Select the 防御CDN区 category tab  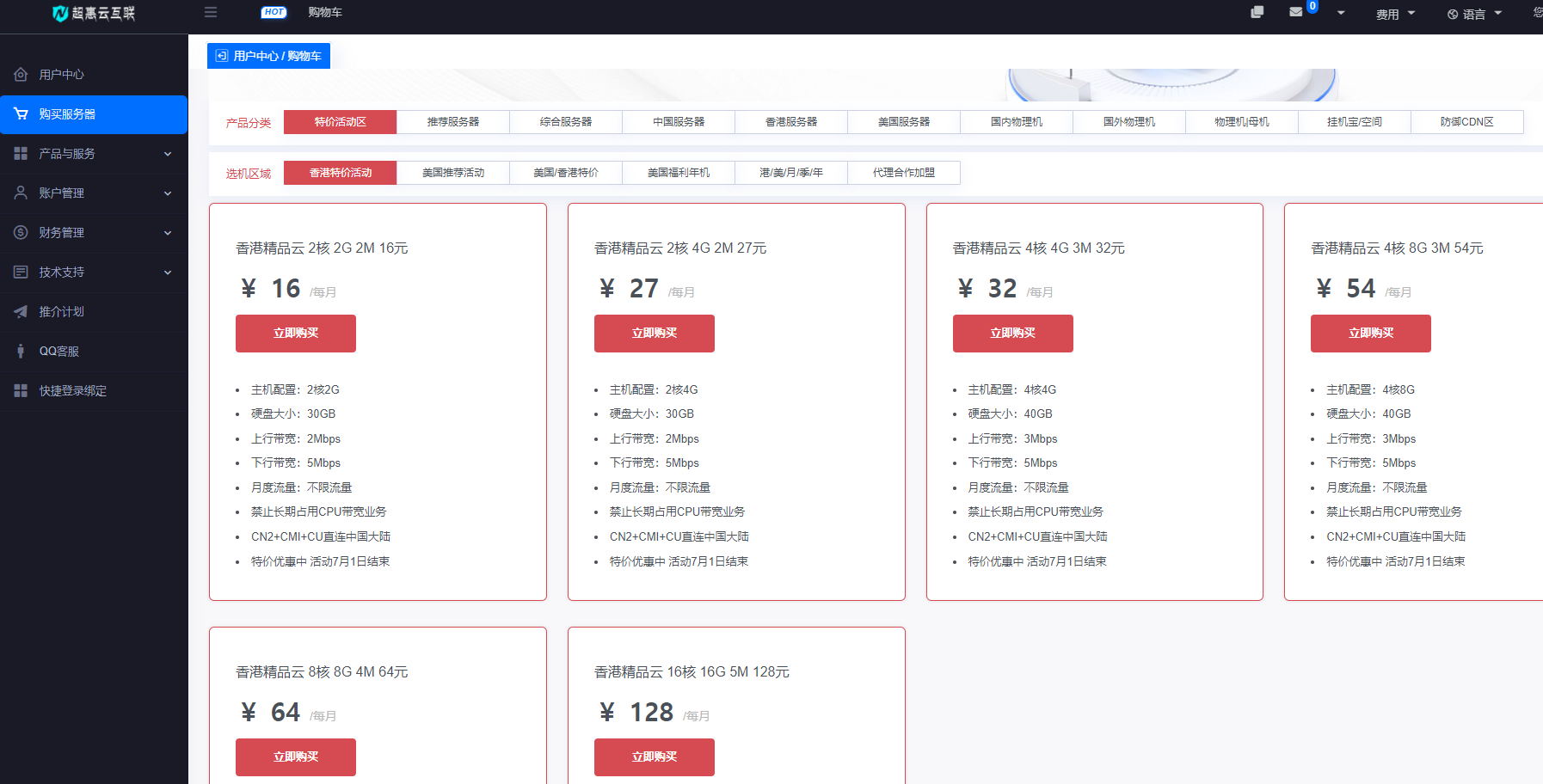(x=1467, y=122)
